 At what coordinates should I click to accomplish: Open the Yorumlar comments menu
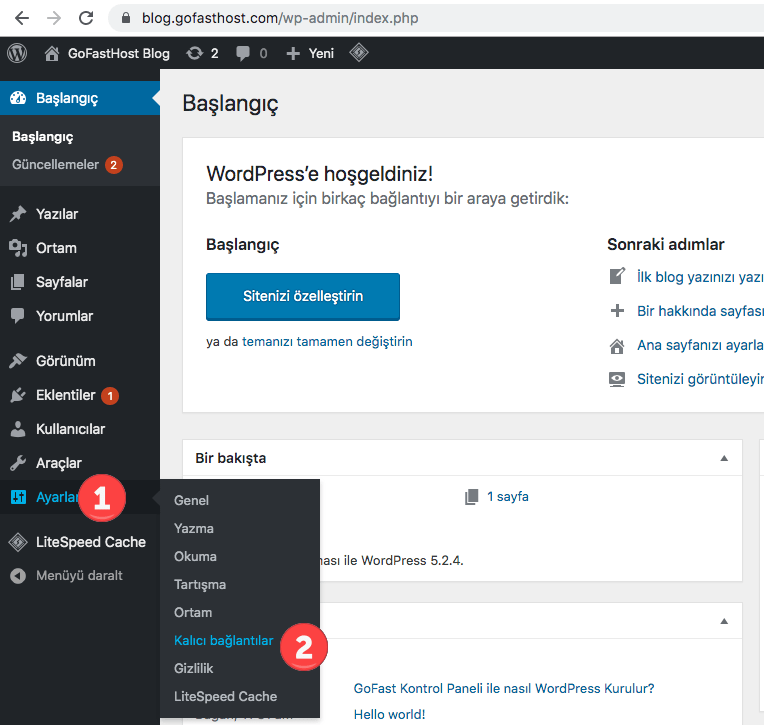coord(64,316)
